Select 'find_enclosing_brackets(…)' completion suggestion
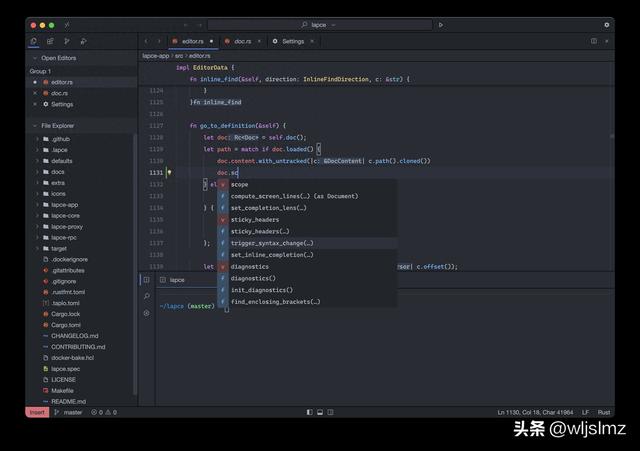The image size is (640, 451). tap(307, 302)
